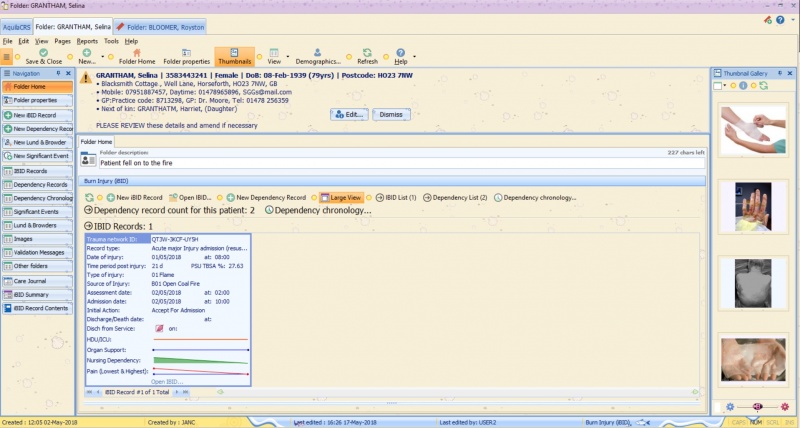The width and height of the screenshot is (800, 428).
Task: Click Save & Close toolbar icon
Action: (43, 57)
